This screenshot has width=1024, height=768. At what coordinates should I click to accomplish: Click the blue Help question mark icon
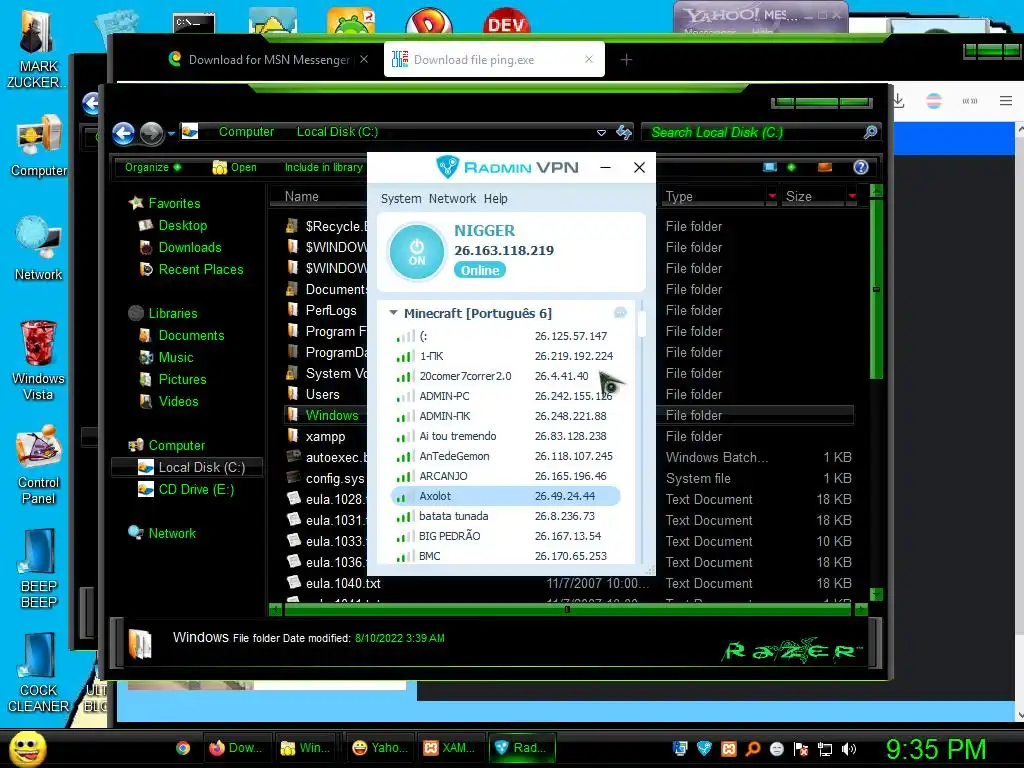tap(861, 167)
